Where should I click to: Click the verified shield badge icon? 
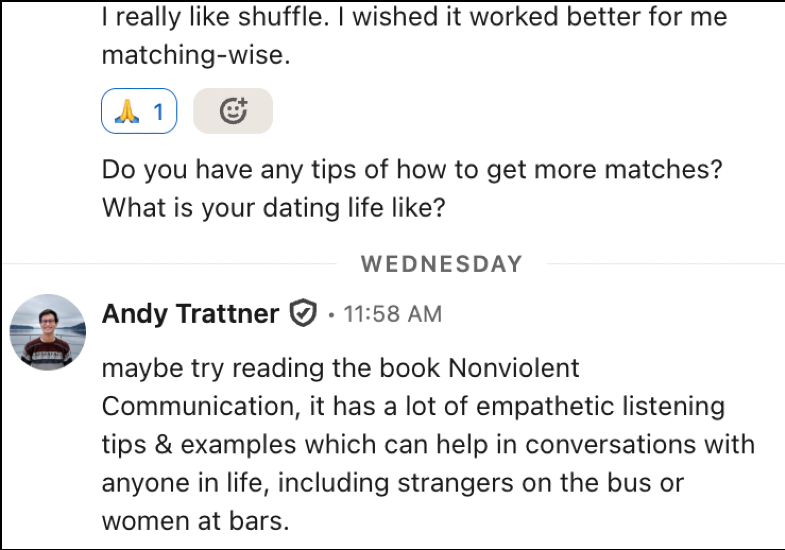click(303, 314)
